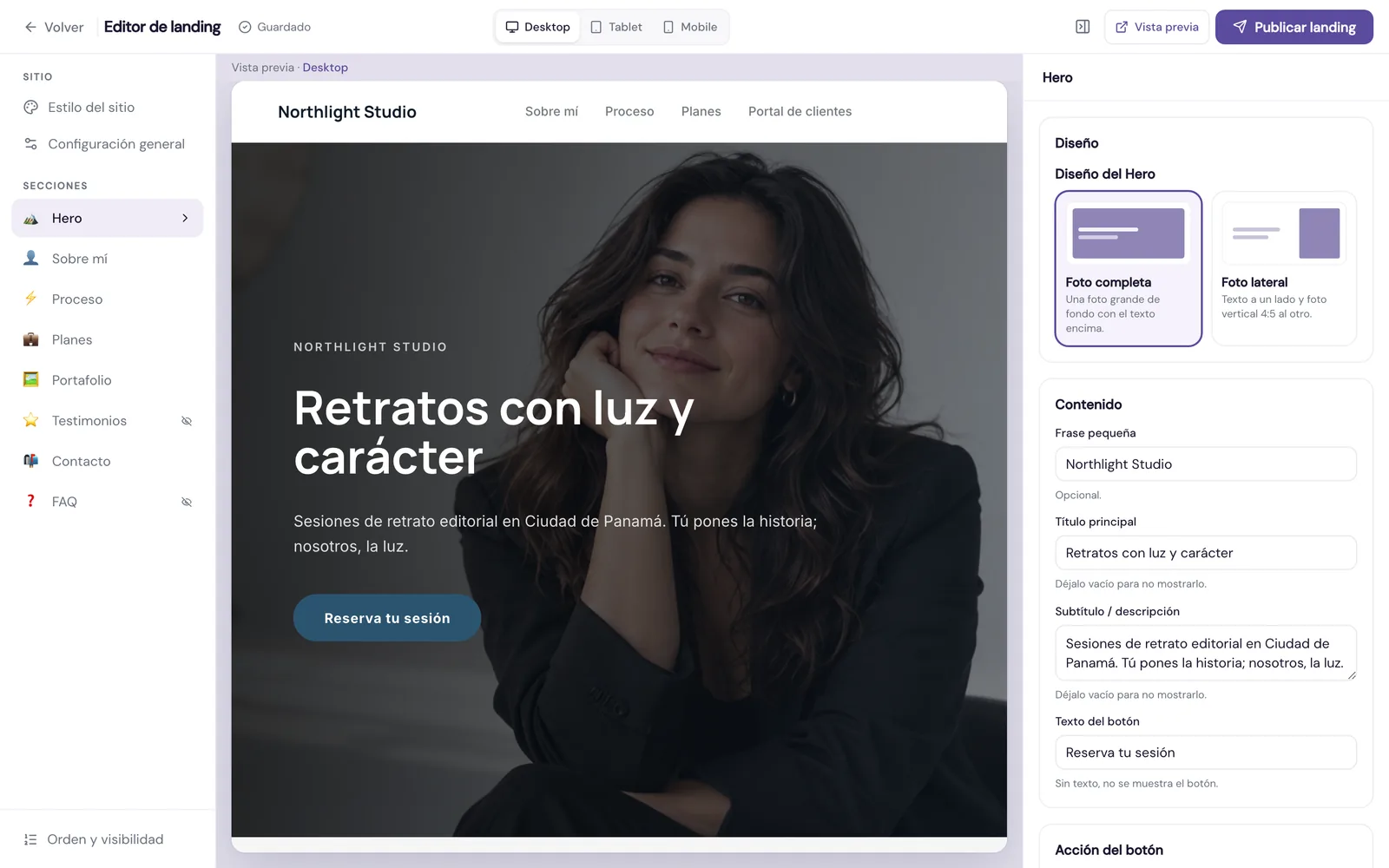Click the hero headline Retratos con luz y carácter
Viewport: 1389px width, 868px height.
[x=493, y=432]
